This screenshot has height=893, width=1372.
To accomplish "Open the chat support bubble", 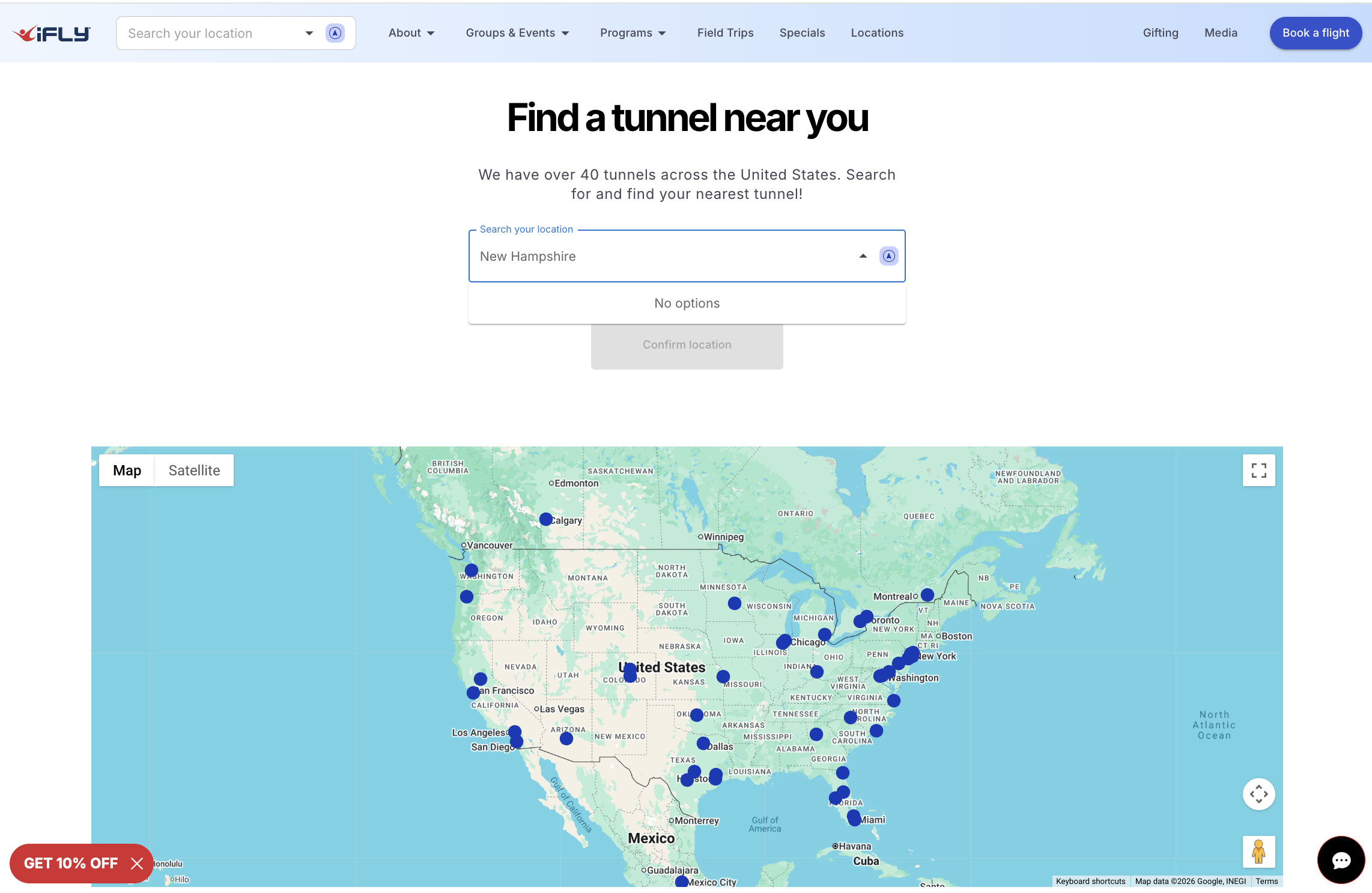I will (x=1341, y=860).
